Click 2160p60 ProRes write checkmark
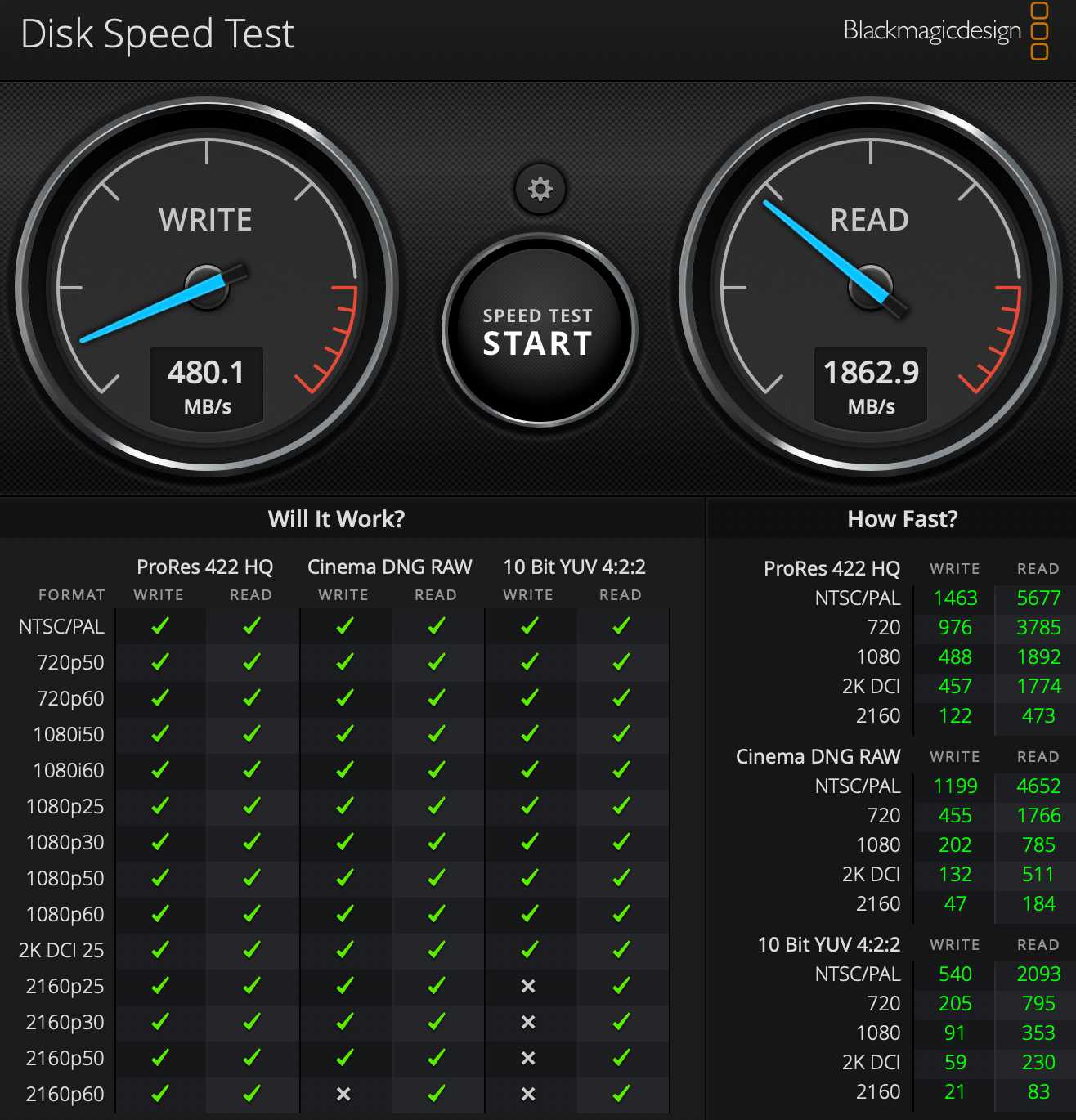1076x1120 pixels. [160, 1094]
